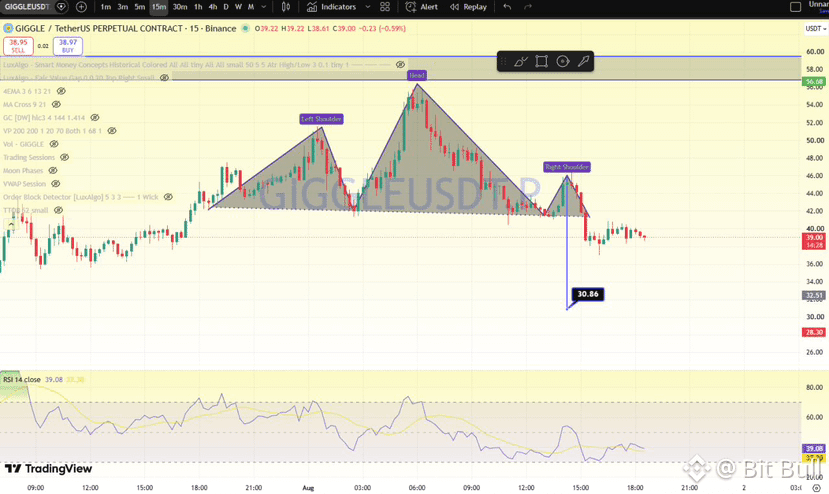
Task: Click the 56.68 green price axis label
Action: pos(814,81)
